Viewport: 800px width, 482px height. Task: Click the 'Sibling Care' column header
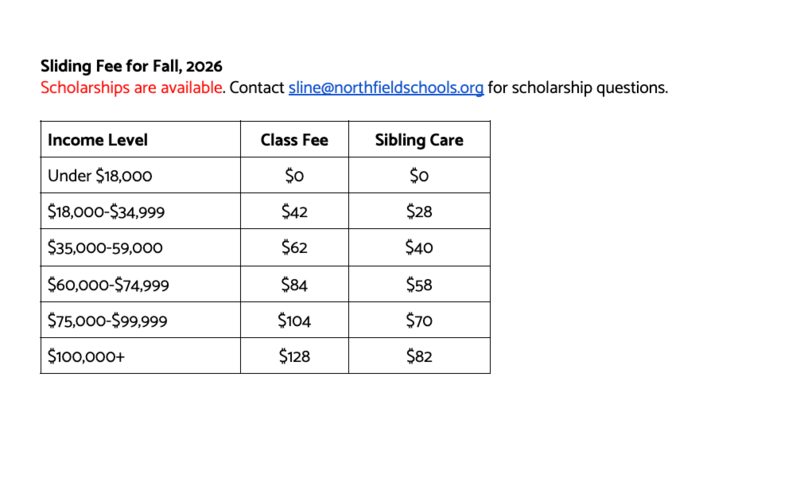pyautogui.click(x=419, y=139)
